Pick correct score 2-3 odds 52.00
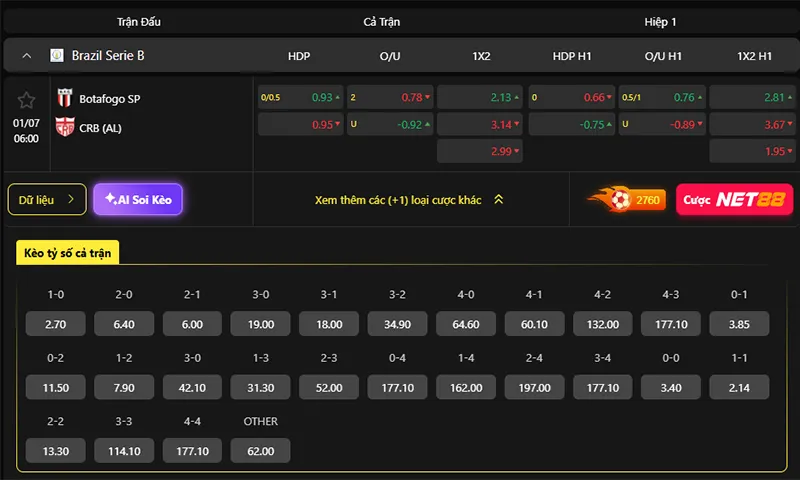800x480 pixels. [x=329, y=388]
